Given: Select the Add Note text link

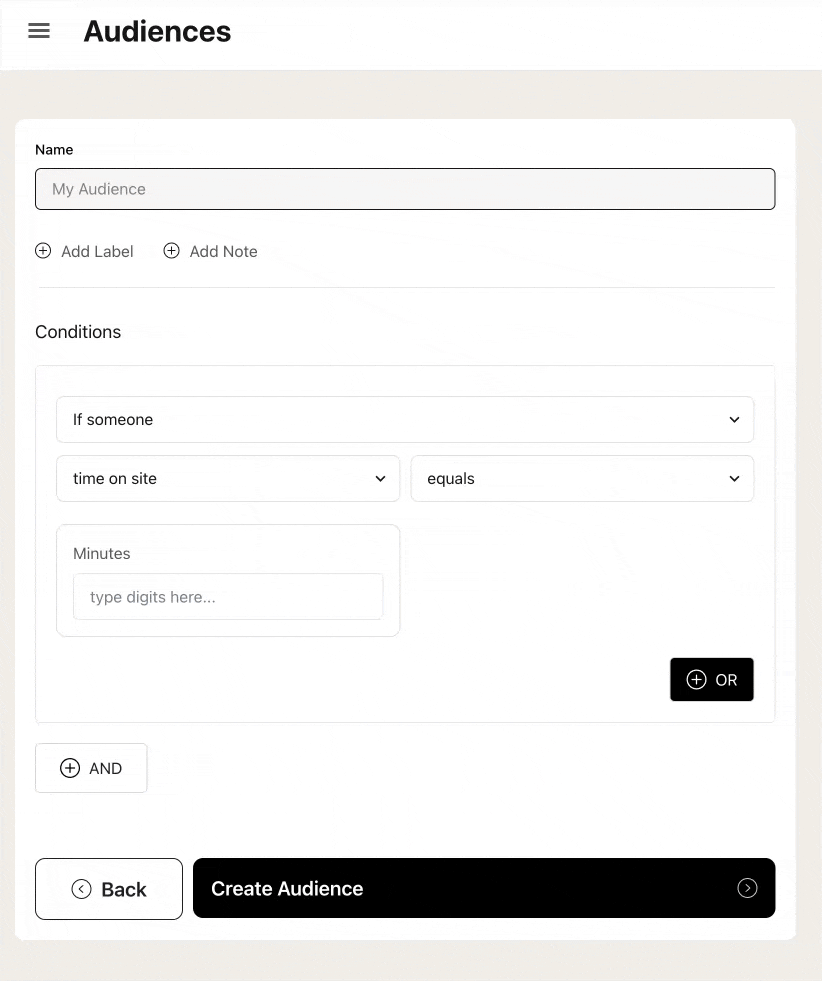Looking at the screenshot, I should (x=223, y=252).
